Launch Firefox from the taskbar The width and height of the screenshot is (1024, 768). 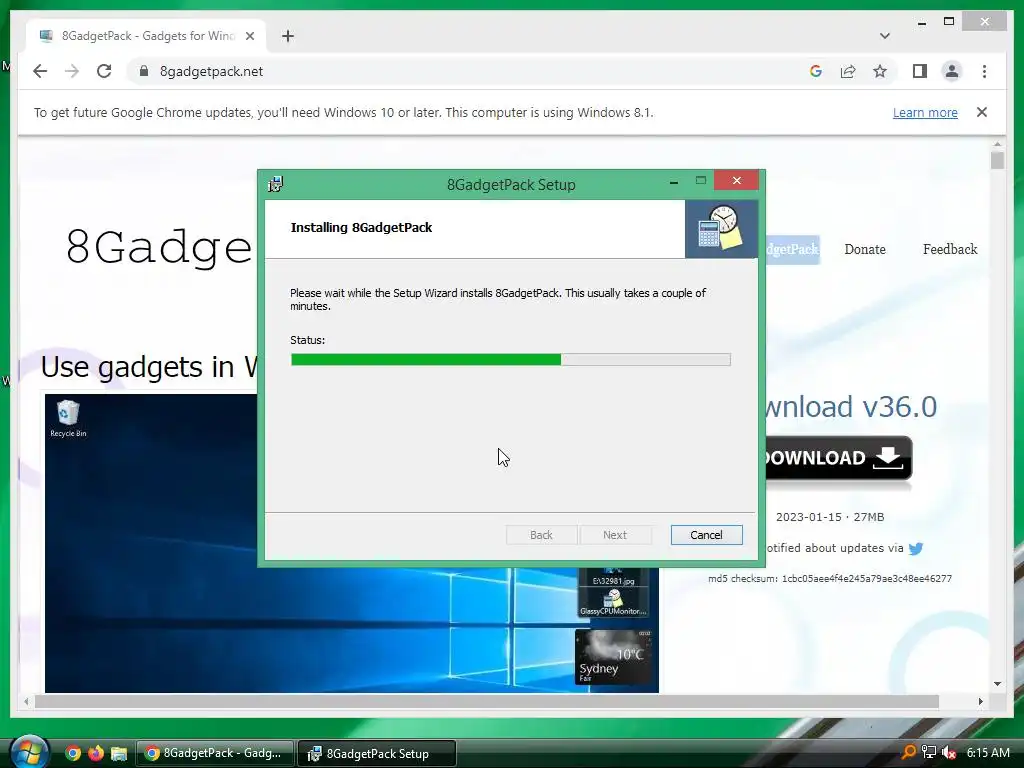click(x=96, y=753)
